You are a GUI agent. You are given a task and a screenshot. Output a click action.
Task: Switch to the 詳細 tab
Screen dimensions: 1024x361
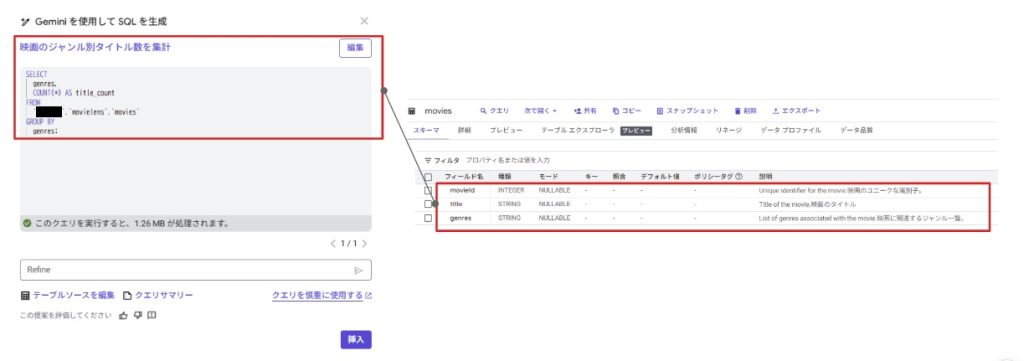pos(464,131)
